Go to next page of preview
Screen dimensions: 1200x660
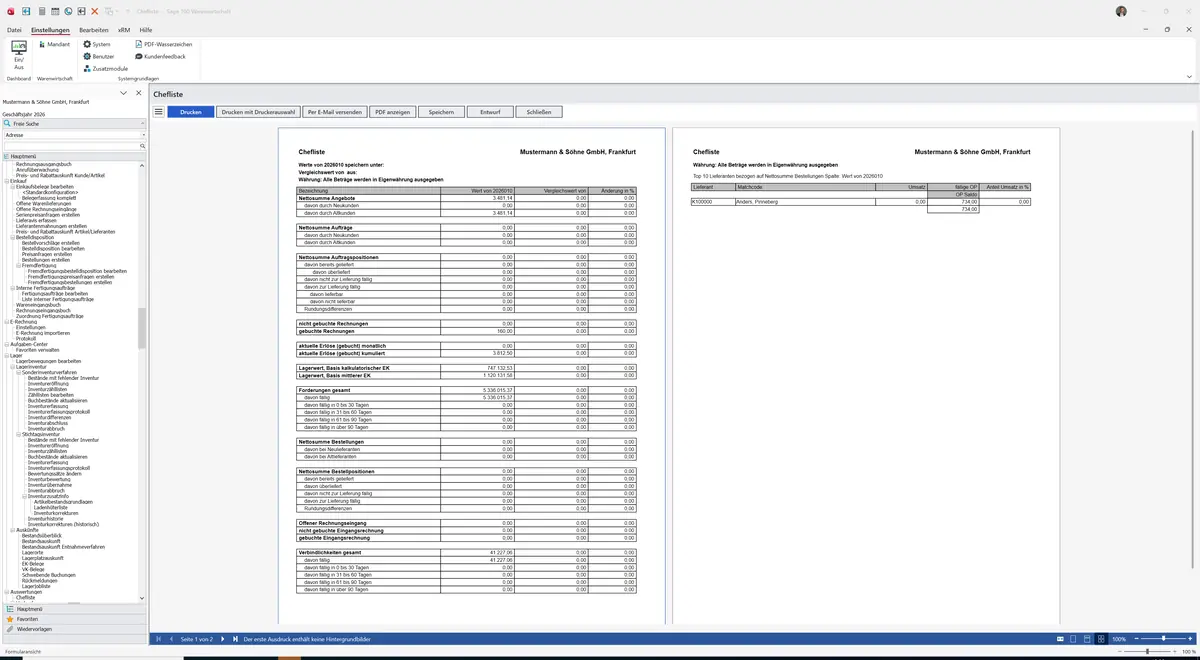pyautogui.click(x=222, y=638)
